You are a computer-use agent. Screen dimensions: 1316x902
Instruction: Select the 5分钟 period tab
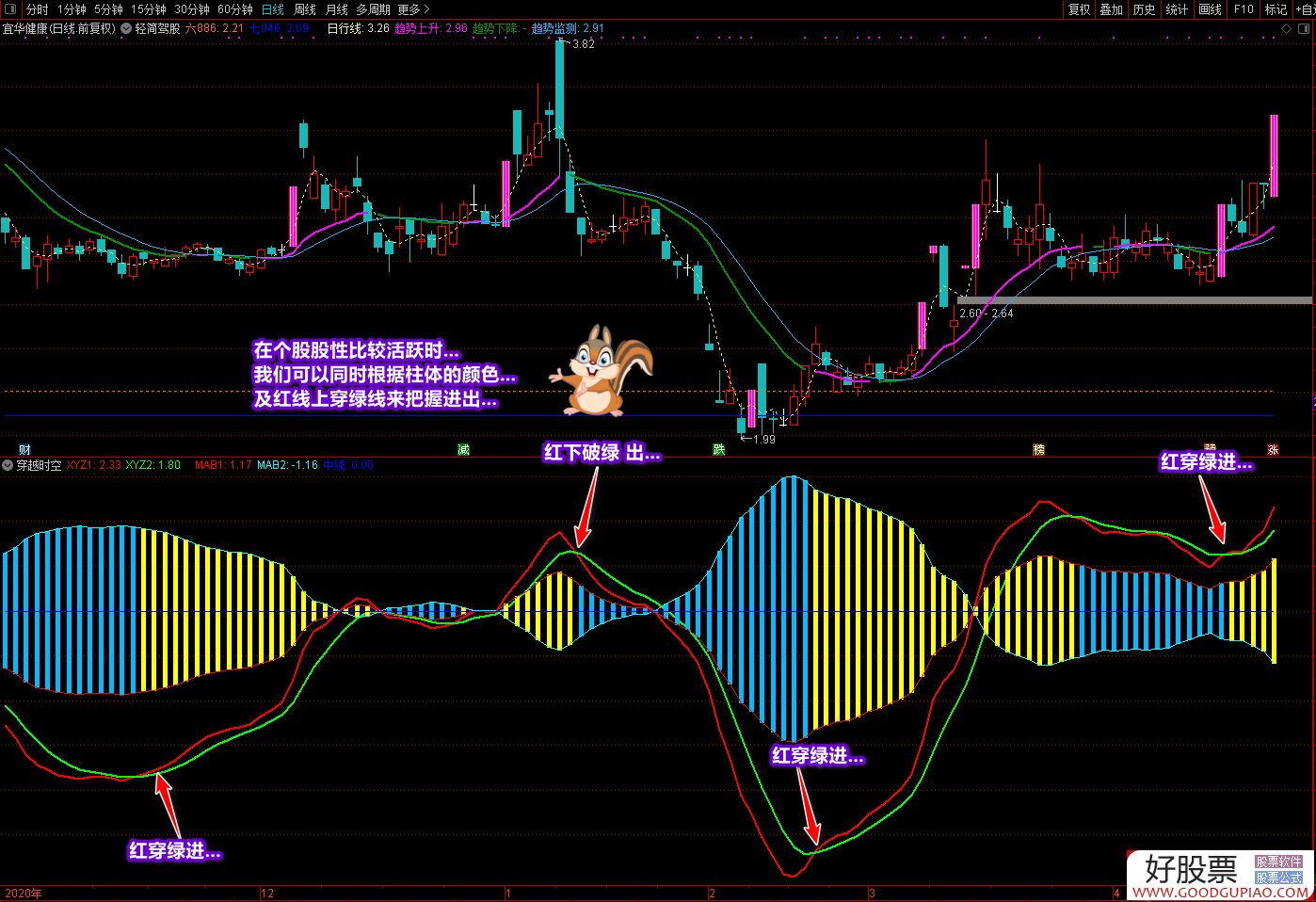pyautogui.click(x=109, y=9)
